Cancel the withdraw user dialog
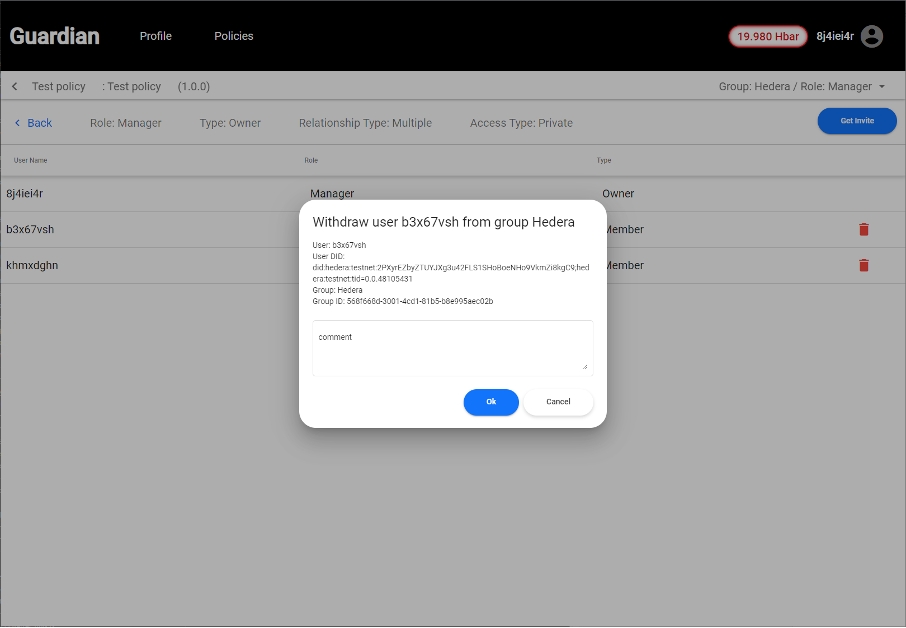Image resolution: width=906 pixels, height=628 pixels. [558, 401]
